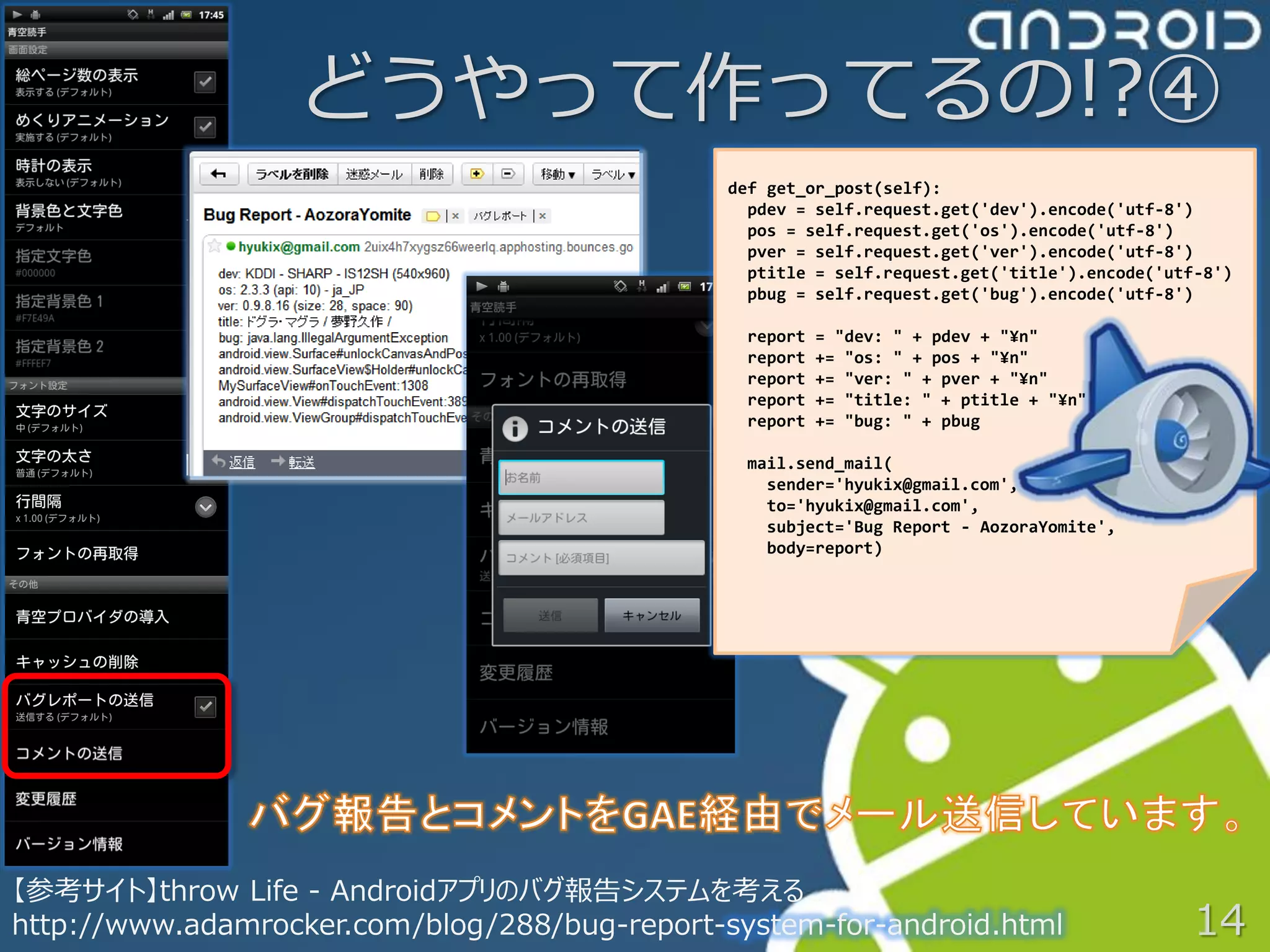Remove the バグレポート label with its x
Screen dimensions: 1270x952
(543, 216)
